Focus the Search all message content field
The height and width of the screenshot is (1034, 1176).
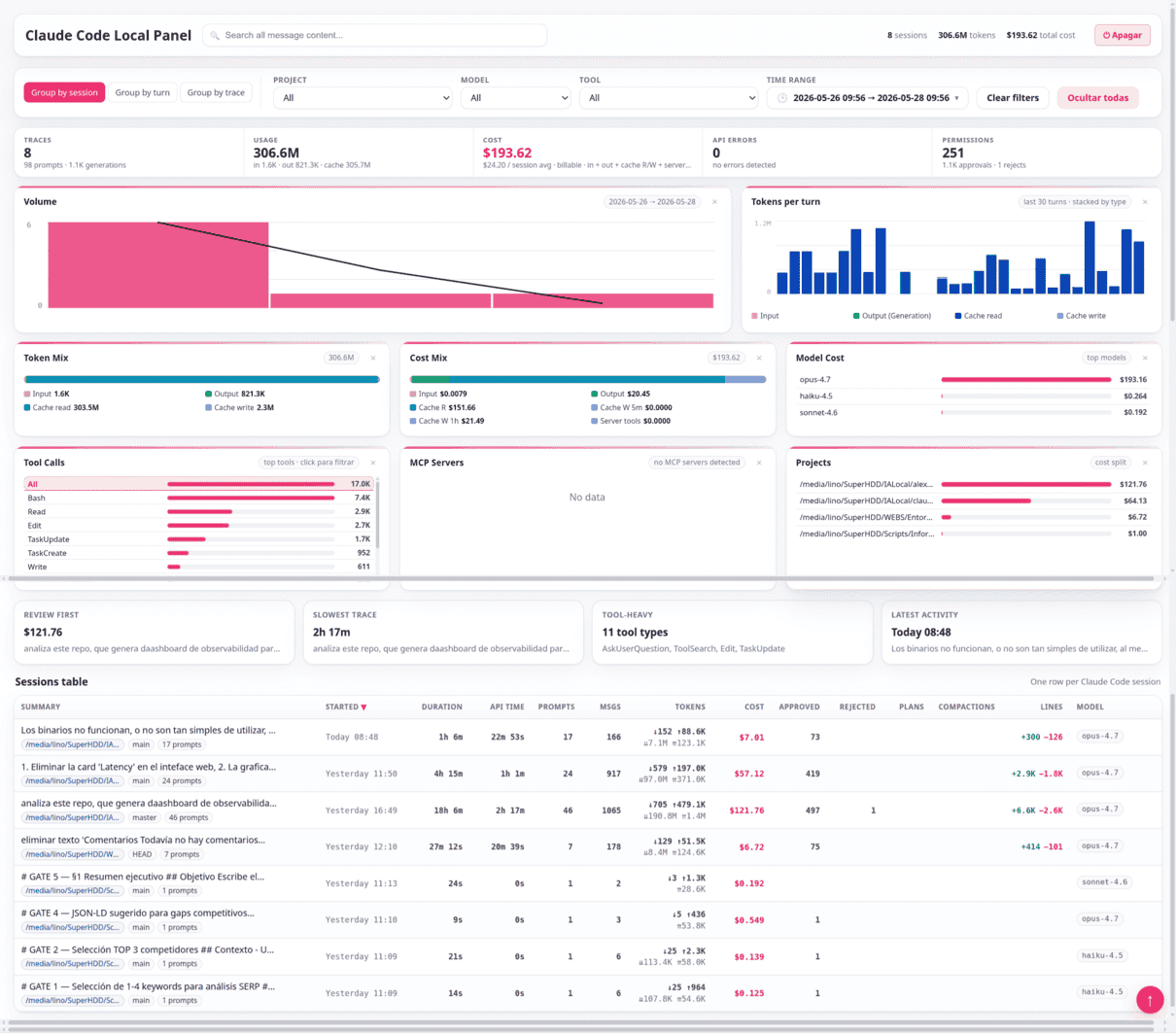click(374, 35)
